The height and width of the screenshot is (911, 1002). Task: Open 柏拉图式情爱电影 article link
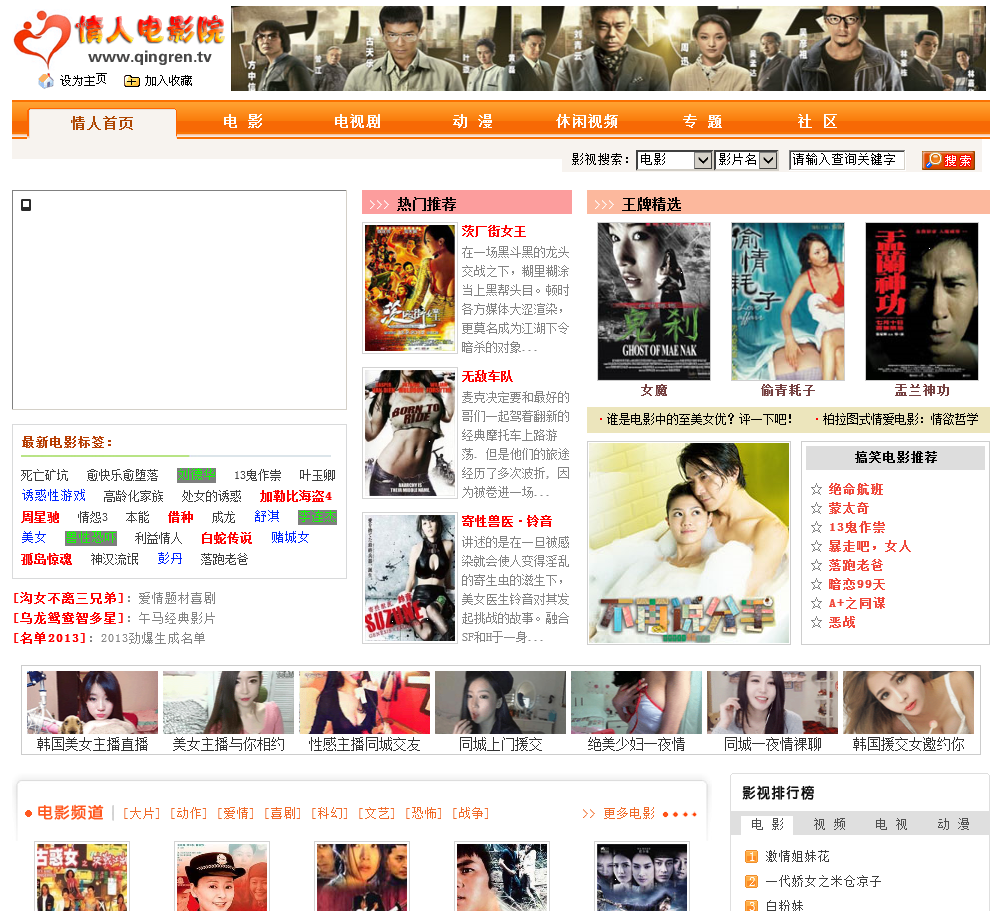[x=900, y=420]
